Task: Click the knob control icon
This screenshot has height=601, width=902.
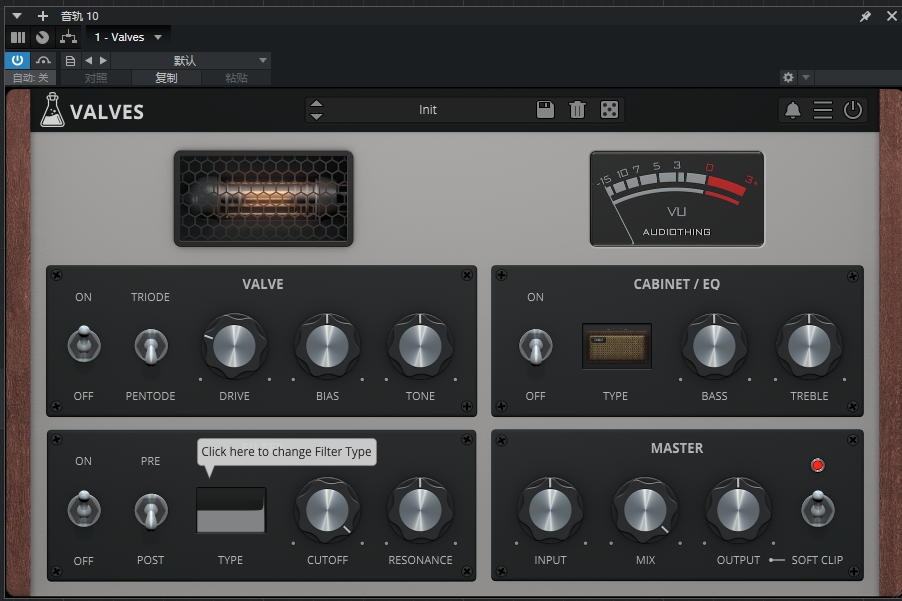Action: [x=43, y=38]
